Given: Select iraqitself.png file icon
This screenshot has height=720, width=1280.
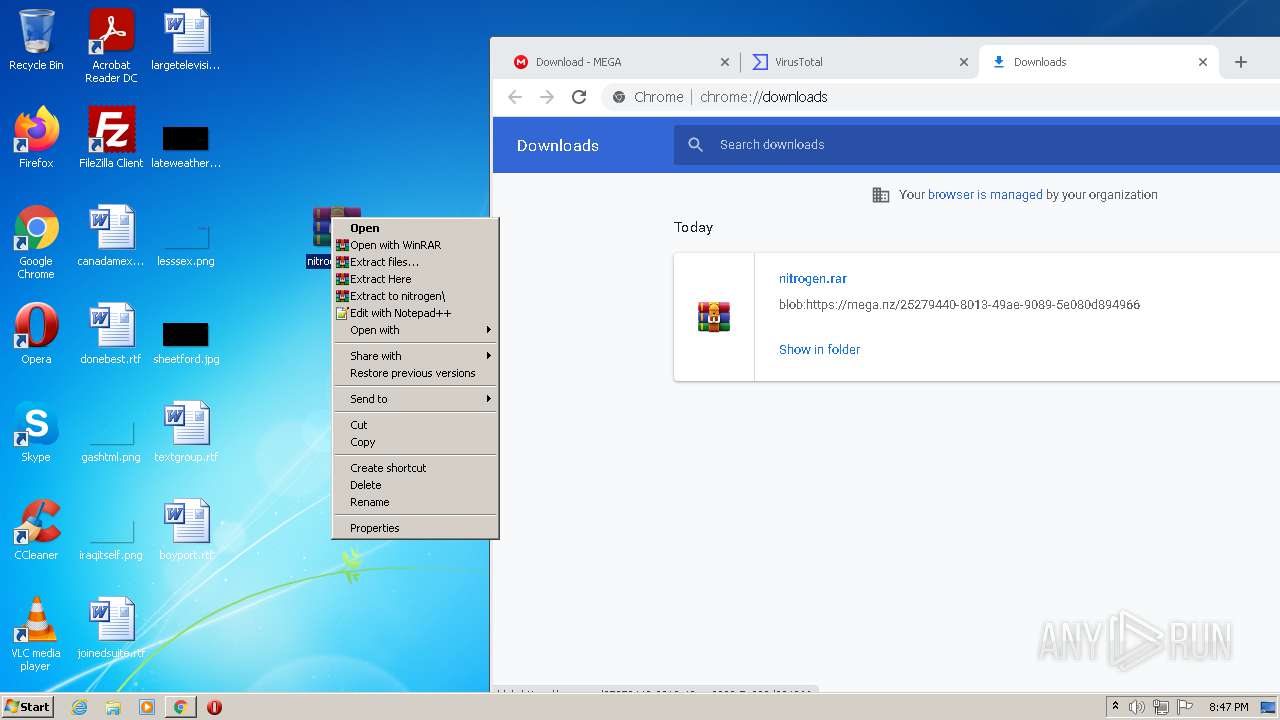Looking at the screenshot, I should [x=111, y=540].
